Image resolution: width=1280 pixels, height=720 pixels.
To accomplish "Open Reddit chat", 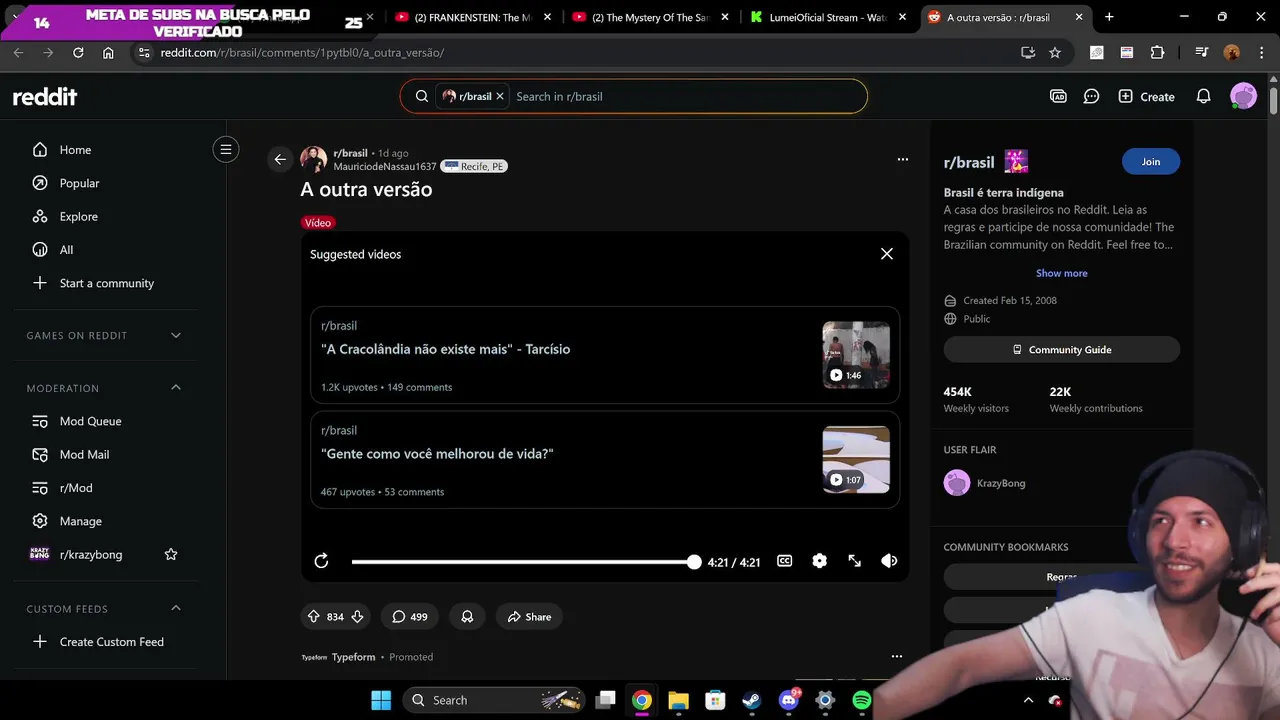I will pyautogui.click(x=1092, y=97).
